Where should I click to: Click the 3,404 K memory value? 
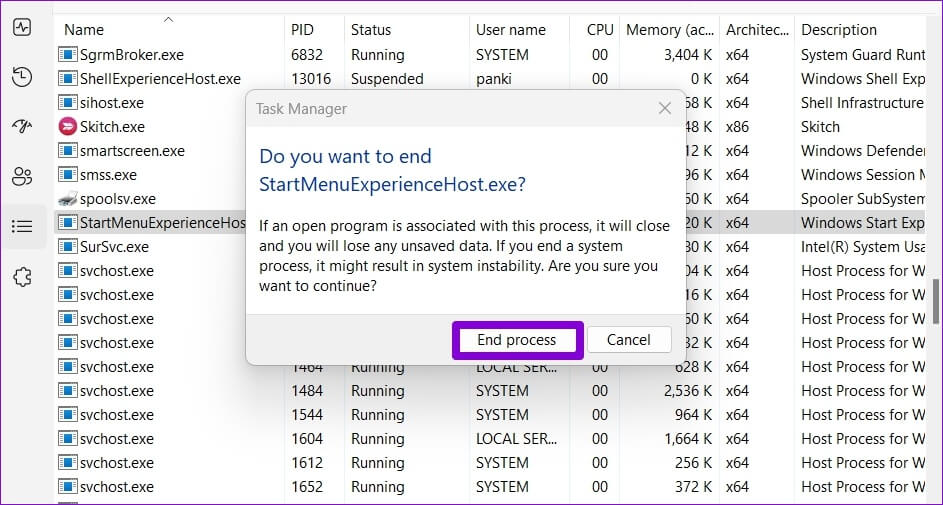pos(688,55)
